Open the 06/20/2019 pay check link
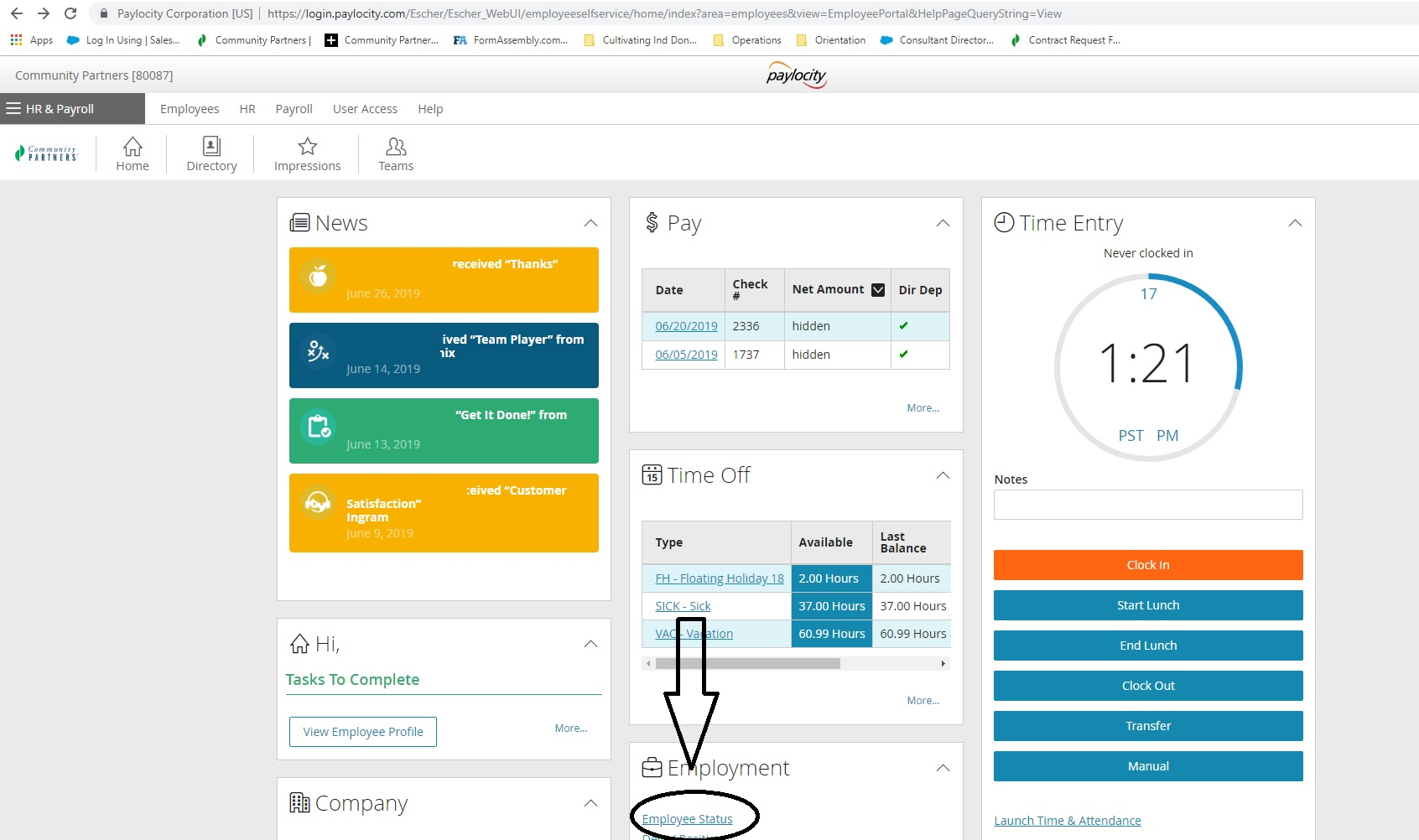Image resolution: width=1419 pixels, height=840 pixels. (686, 326)
